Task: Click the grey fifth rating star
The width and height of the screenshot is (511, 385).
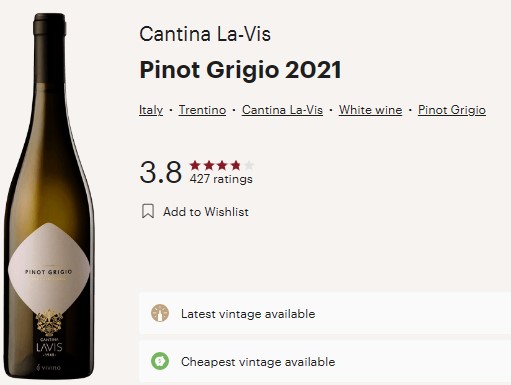Action: (x=249, y=165)
